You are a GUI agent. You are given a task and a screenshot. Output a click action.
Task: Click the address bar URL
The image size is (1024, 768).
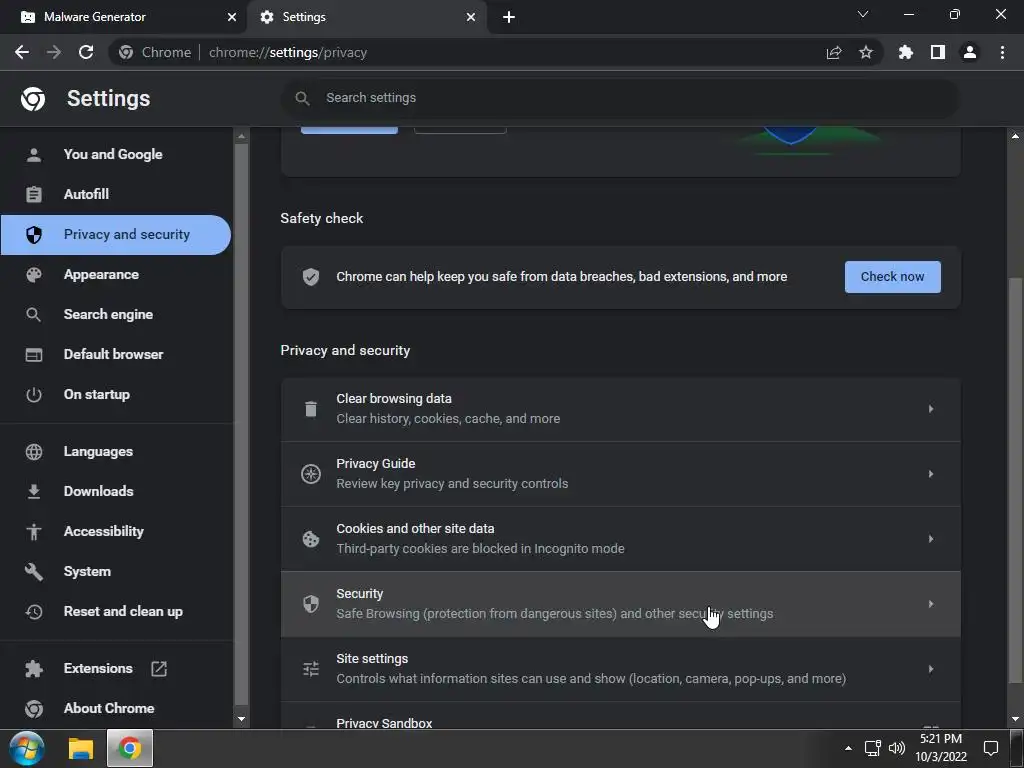point(288,52)
